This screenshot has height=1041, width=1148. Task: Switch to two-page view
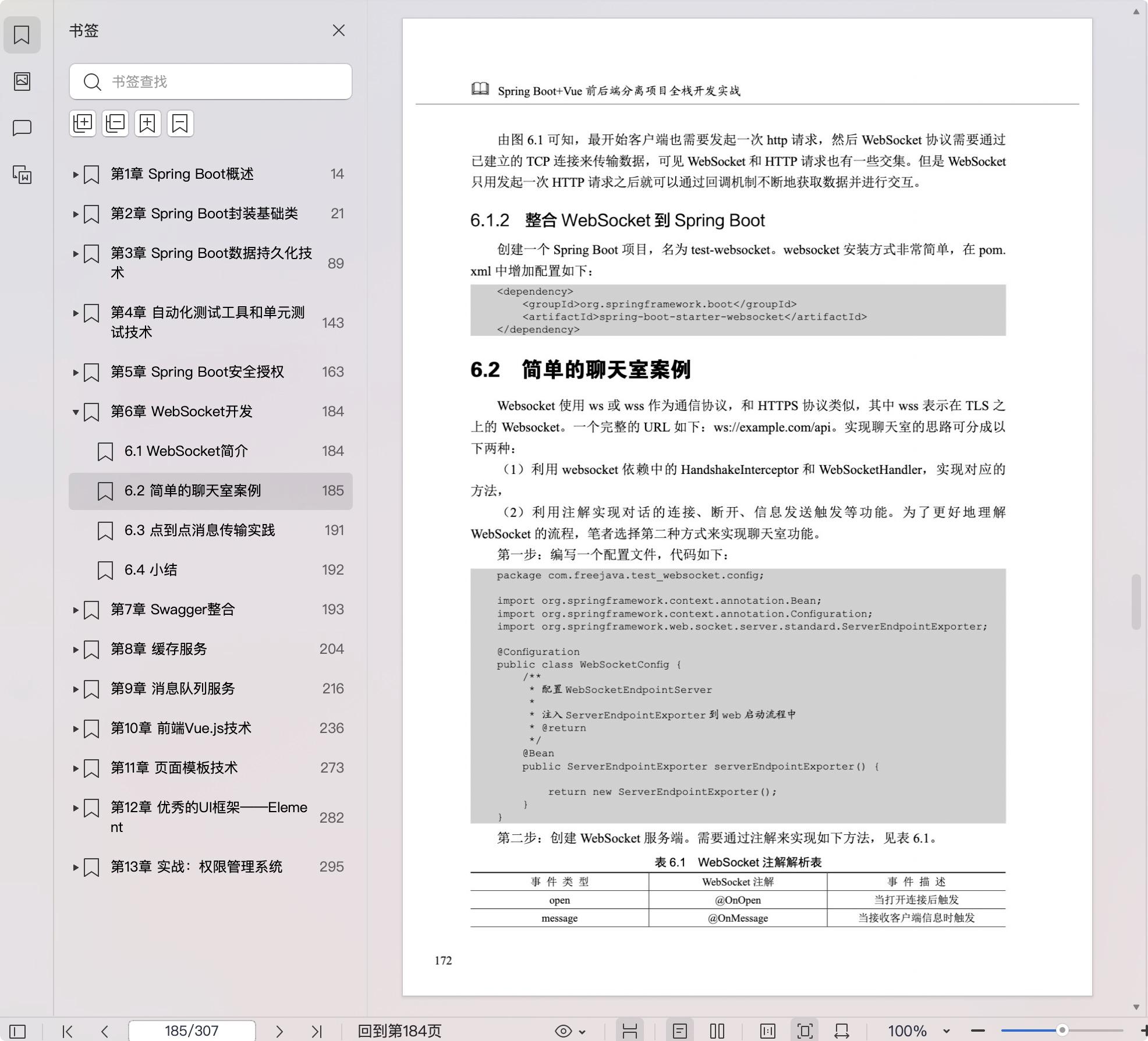coord(717,1031)
